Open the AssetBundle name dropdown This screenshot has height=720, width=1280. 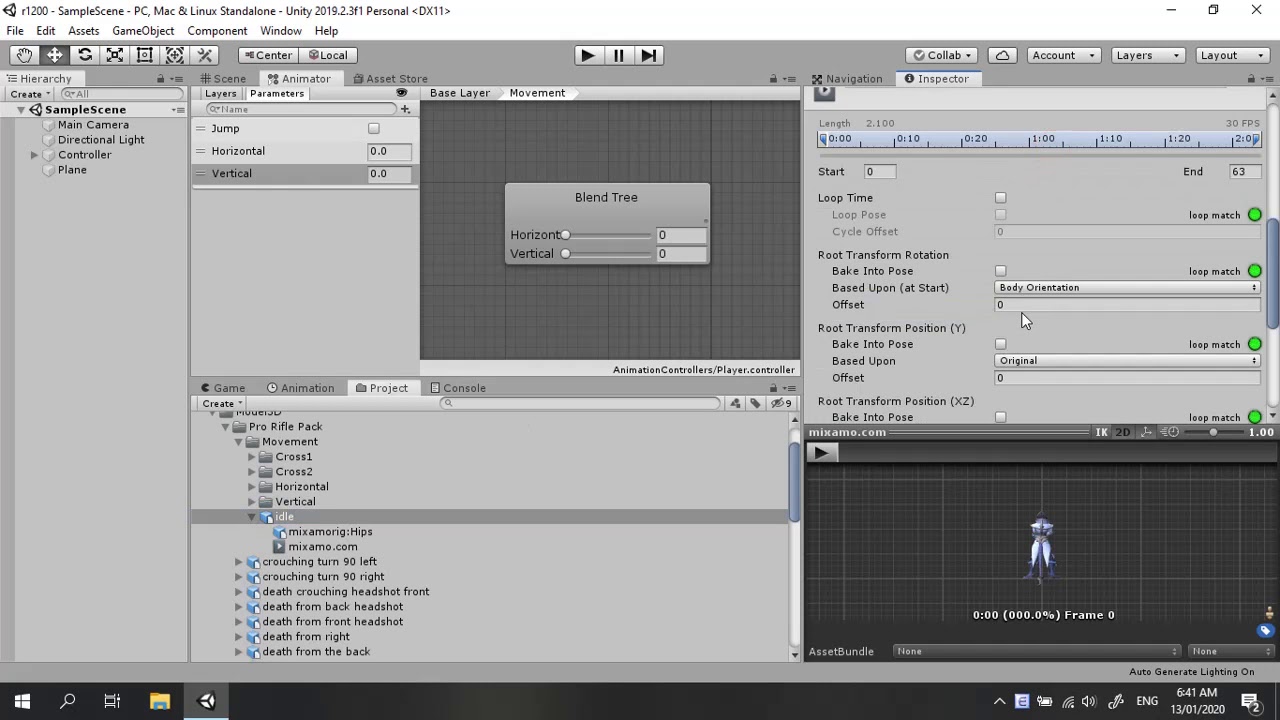pos(1037,652)
